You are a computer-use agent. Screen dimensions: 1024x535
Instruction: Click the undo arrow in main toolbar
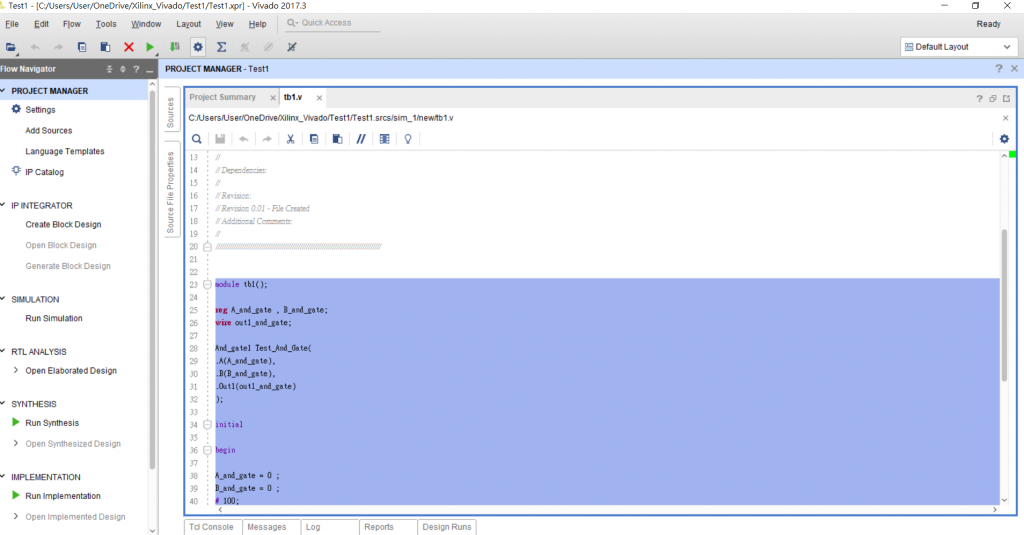pyautogui.click(x=35, y=47)
